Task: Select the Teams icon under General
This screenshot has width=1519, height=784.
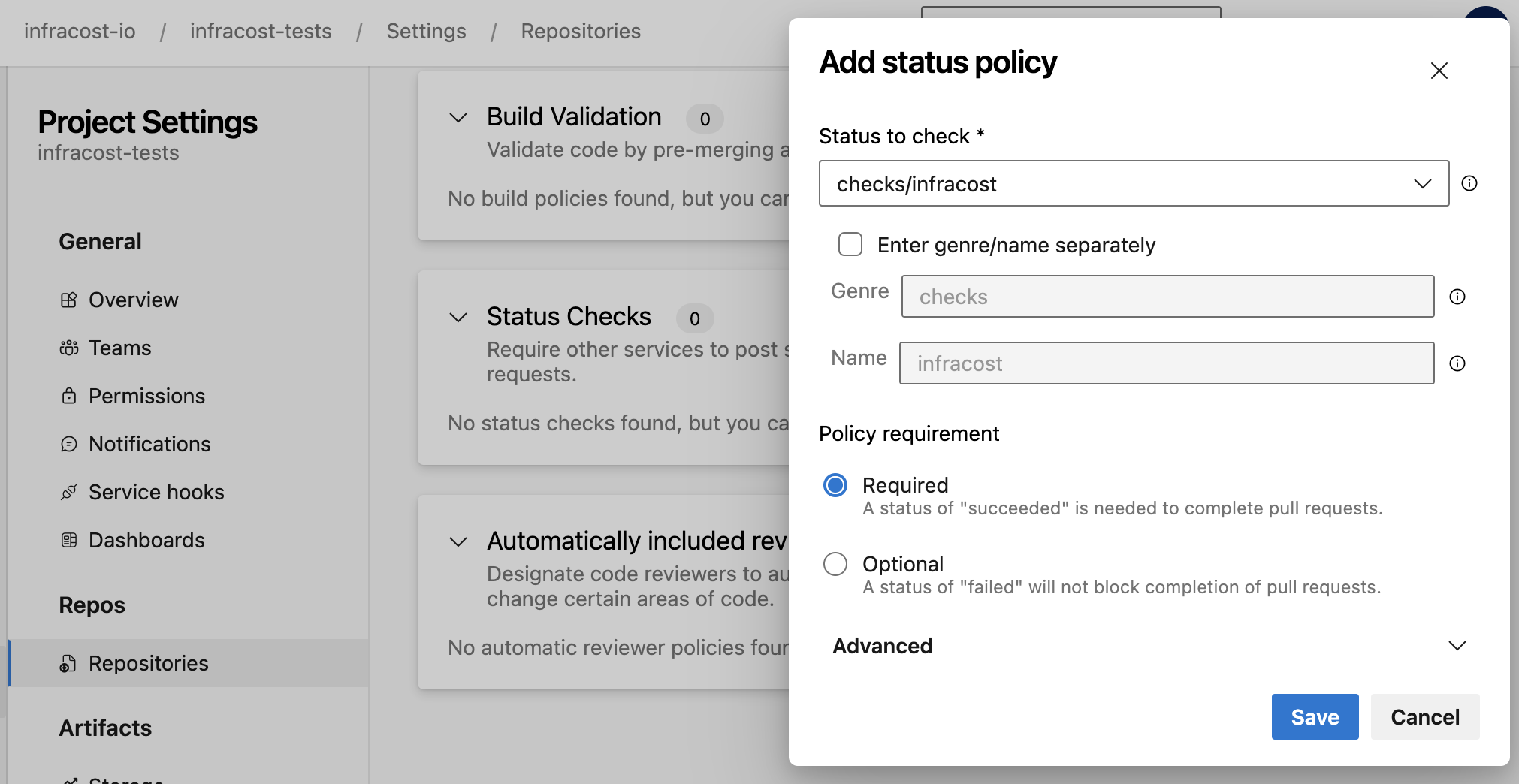Action: coord(70,347)
